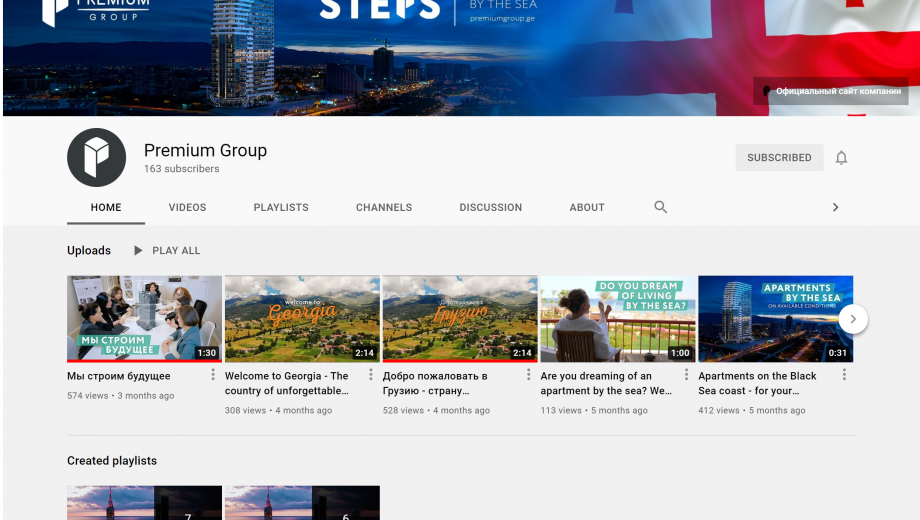Open Are you dreaming of an apartment title
This screenshot has height=520, width=920.
[x=606, y=383]
